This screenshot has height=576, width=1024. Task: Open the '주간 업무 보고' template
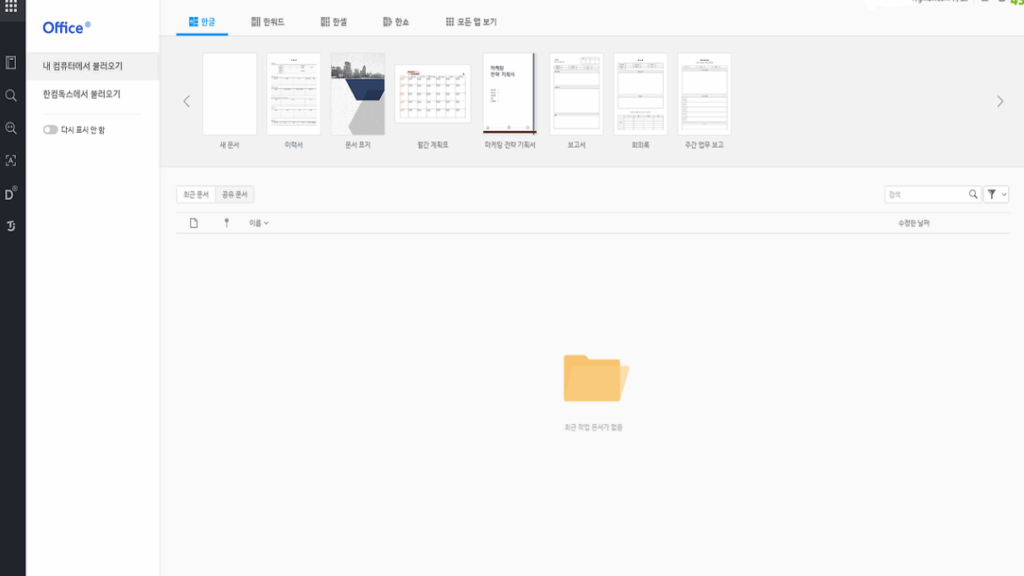pyautogui.click(x=705, y=94)
